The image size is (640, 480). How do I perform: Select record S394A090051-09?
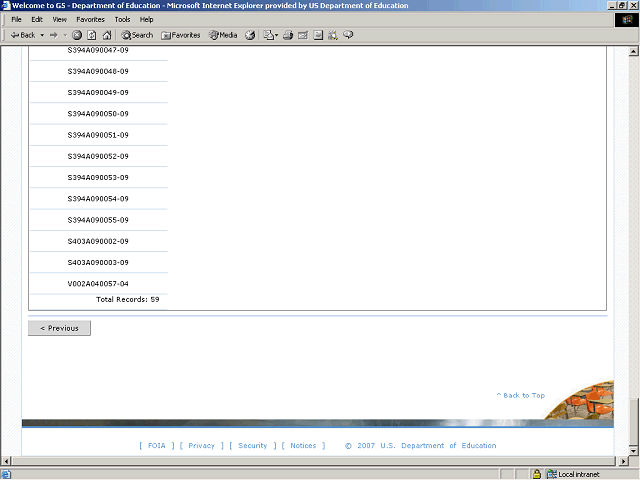(x=98, y=135)
